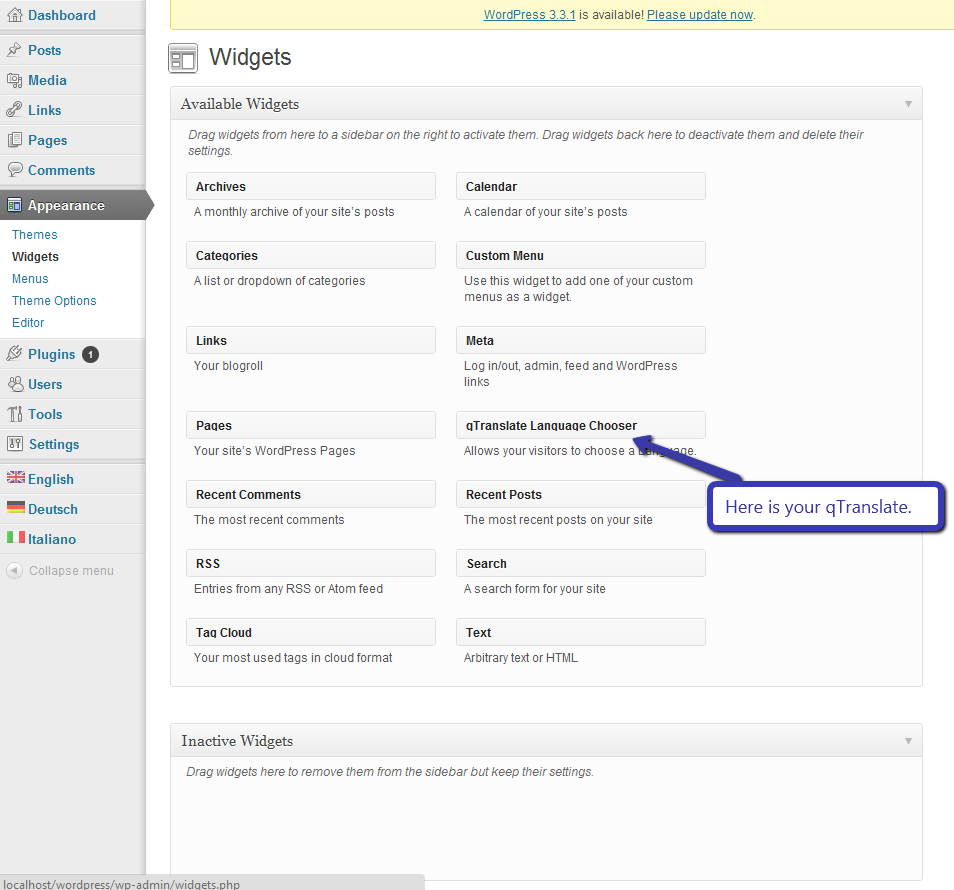Click the Widgets page heading
Image resolution: width=954 pixels, height=890 pixels.
[250, 57]
